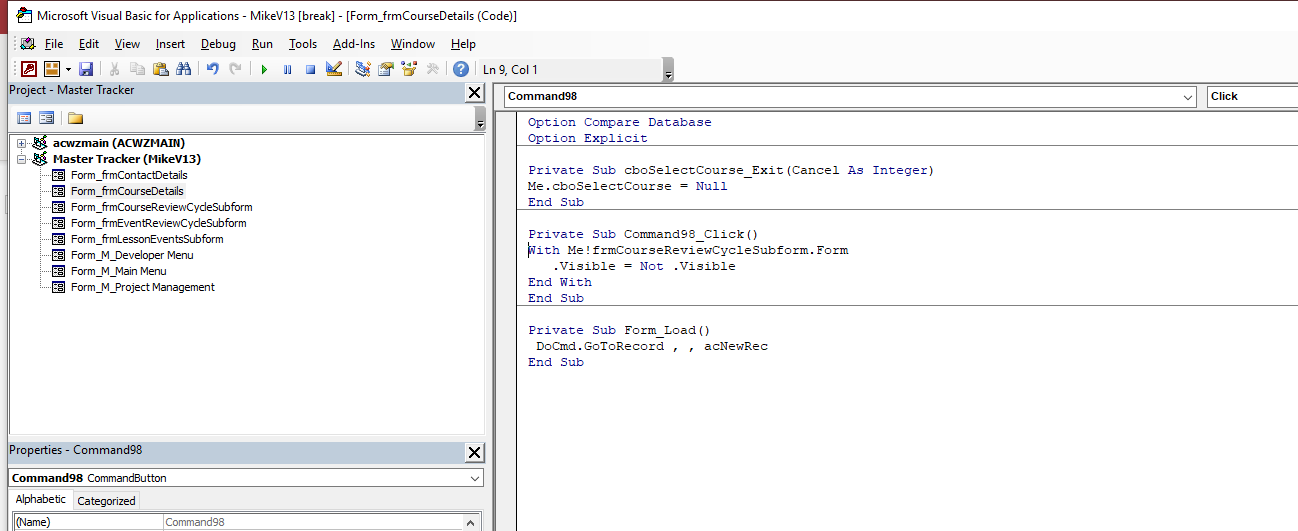
Task: Select Form_frmContactDetails in the project tree
Action: [x=129, y=175]
